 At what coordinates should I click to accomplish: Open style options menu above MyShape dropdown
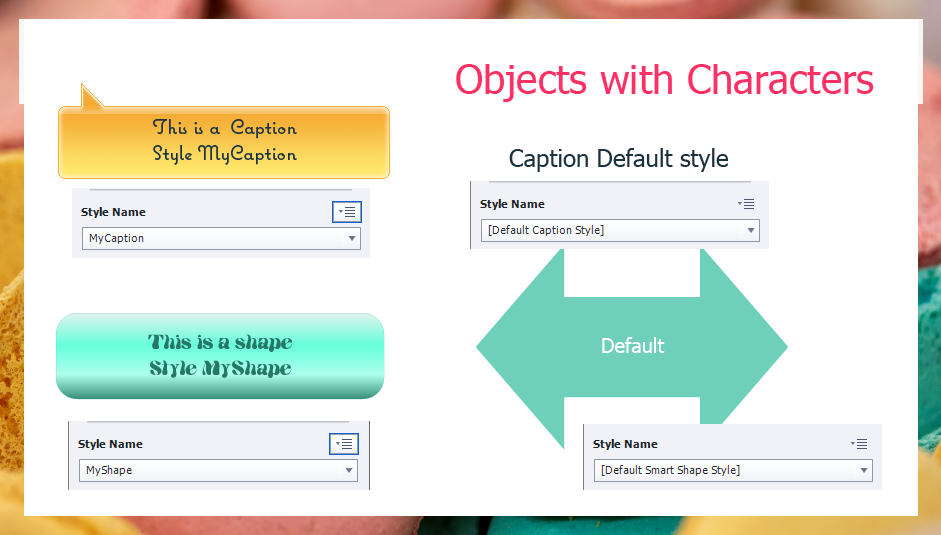tap(344, 444)
